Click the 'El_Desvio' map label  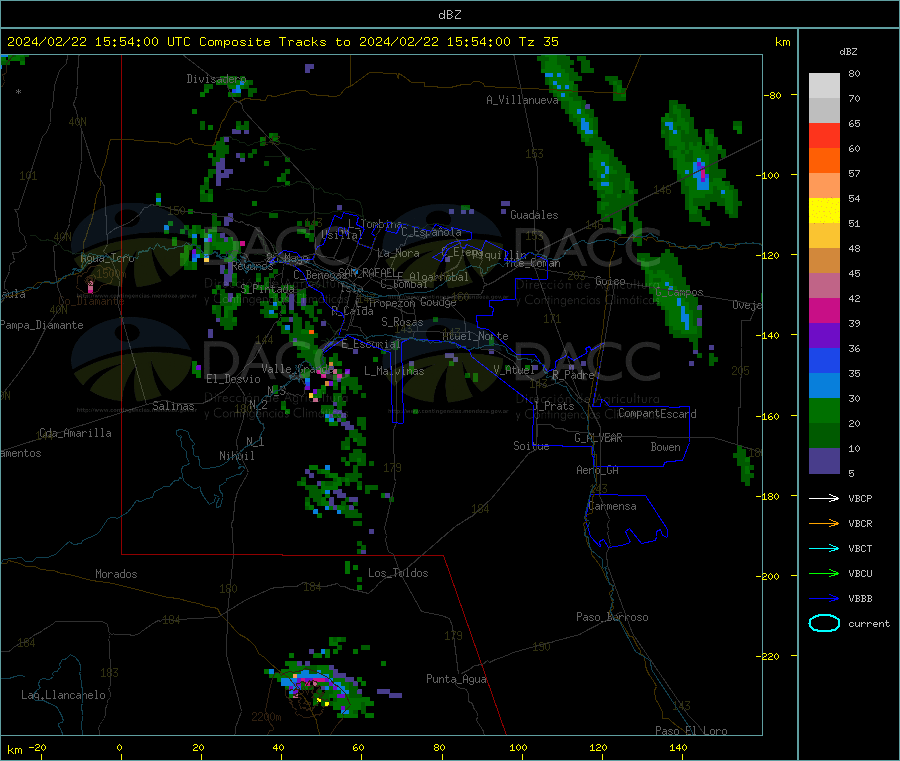click(234, 379)
